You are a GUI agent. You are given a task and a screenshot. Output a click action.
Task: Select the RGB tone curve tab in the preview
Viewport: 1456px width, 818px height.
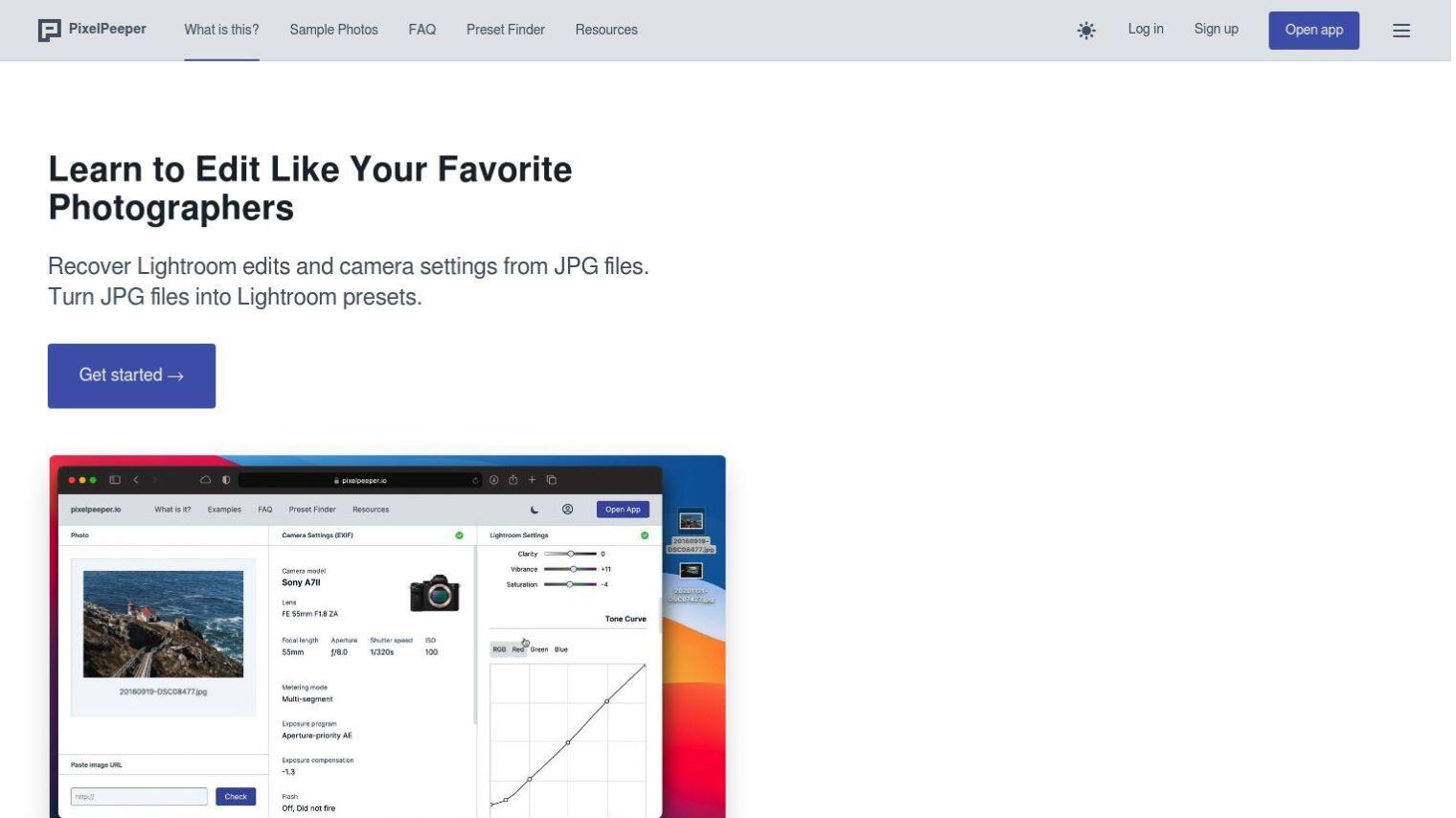click(x=499, y=649)
